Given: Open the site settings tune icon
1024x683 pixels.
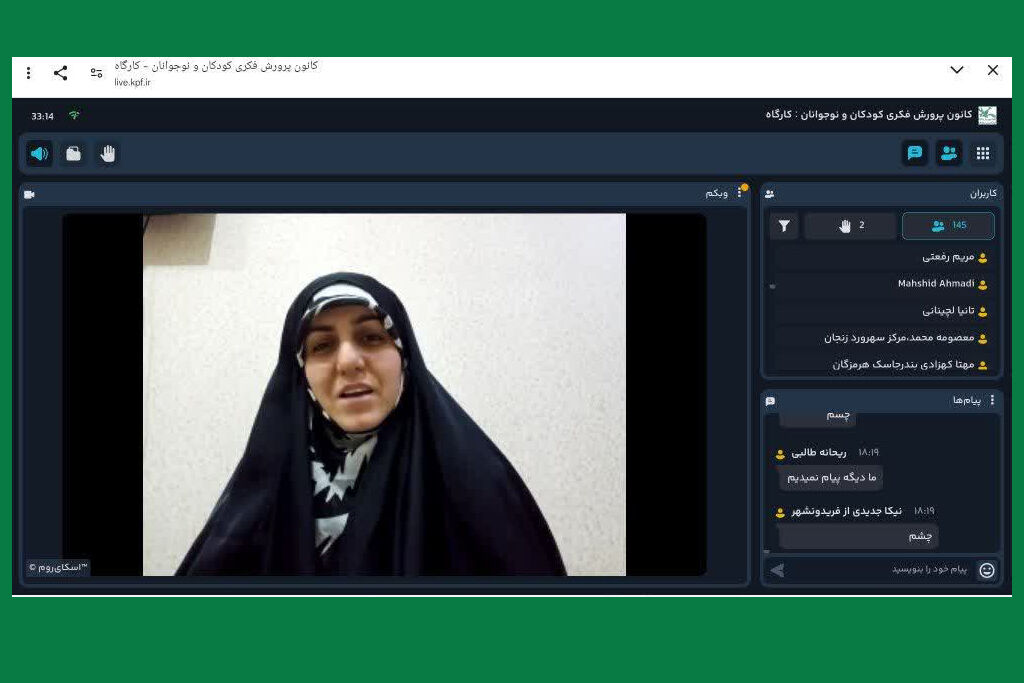Looking at the screenshot, I should coord(96,73).
